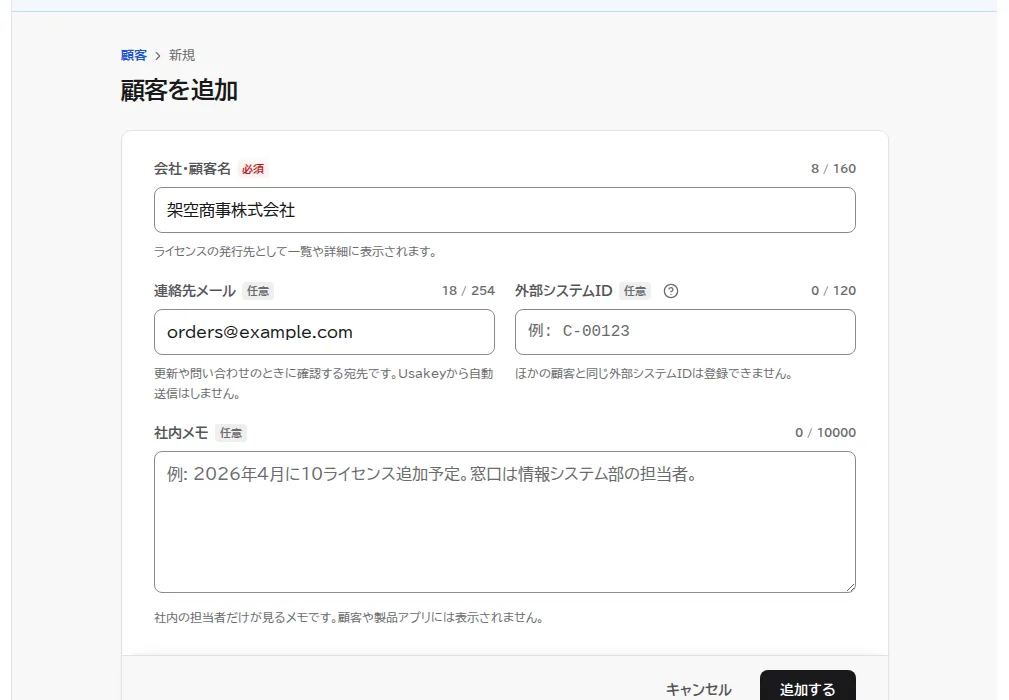Click the 新規 breadcrumb text
Image resolution: width=1009 pixels, height=700 pixels.
tap(181, 55)
